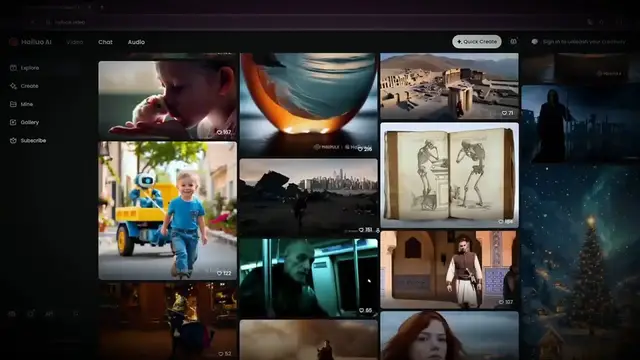Open the city skyline at dusk video
The width and height of the screenshot is (640, 360).
point(309,198)
